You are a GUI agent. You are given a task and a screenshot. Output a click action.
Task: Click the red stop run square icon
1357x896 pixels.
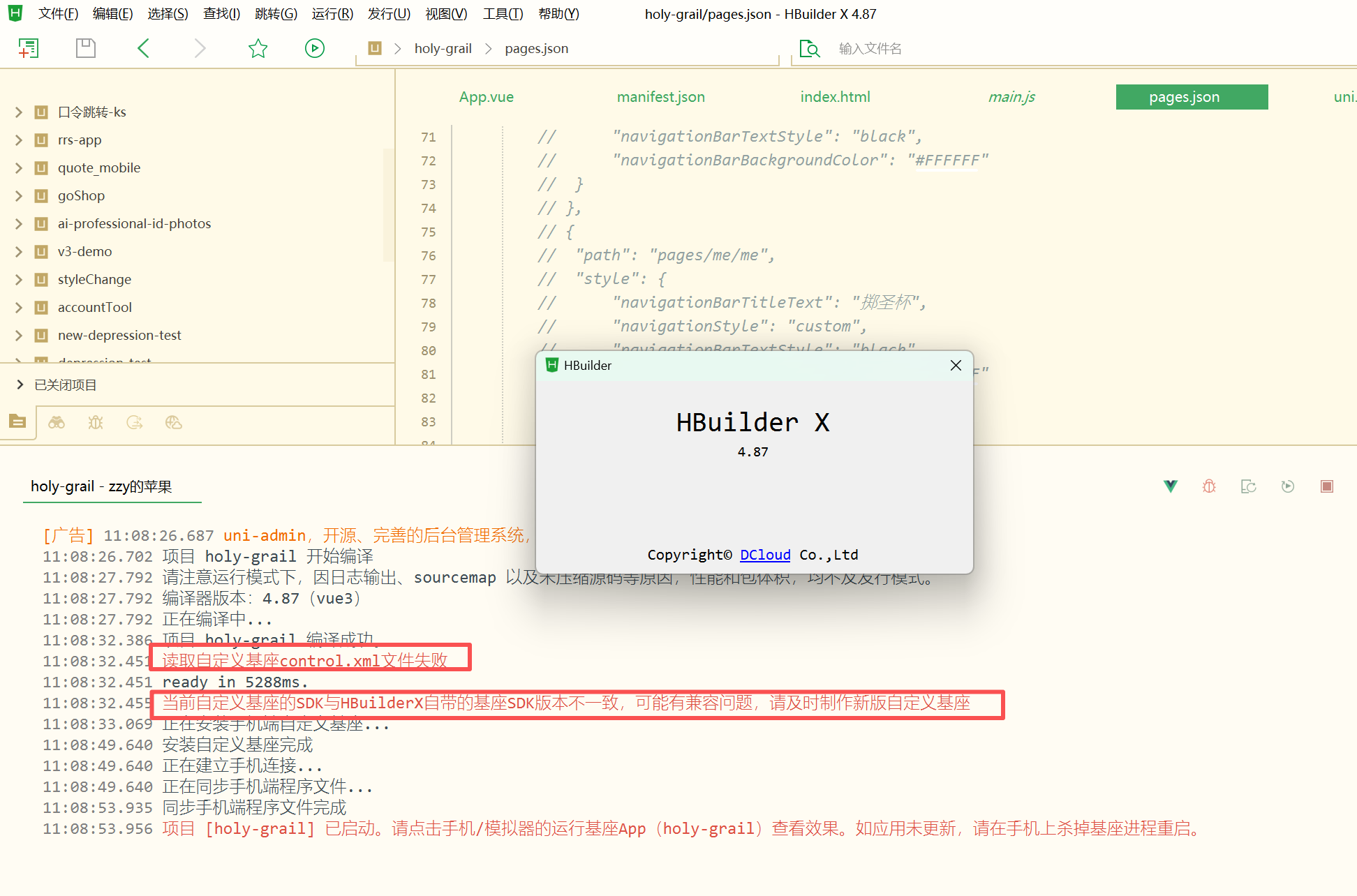tap(1326, 486)
